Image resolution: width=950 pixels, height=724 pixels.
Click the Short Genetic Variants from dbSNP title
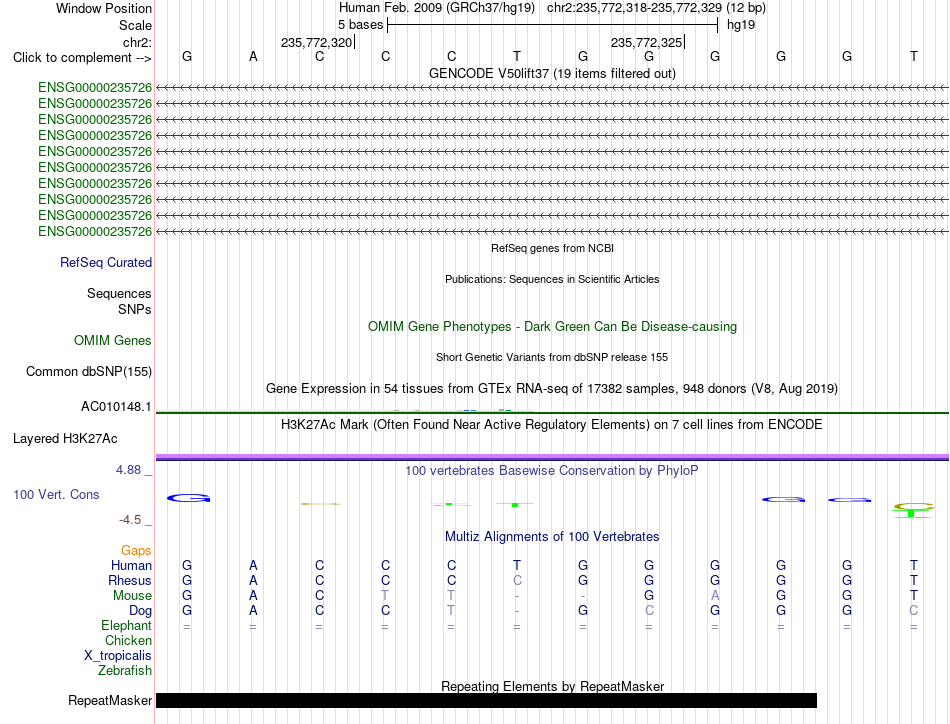(551, 357)
